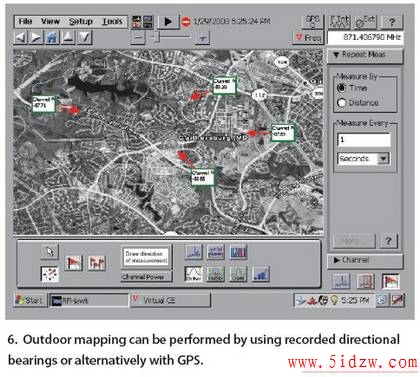Click the single red flag marker icon

pos(73,263)
